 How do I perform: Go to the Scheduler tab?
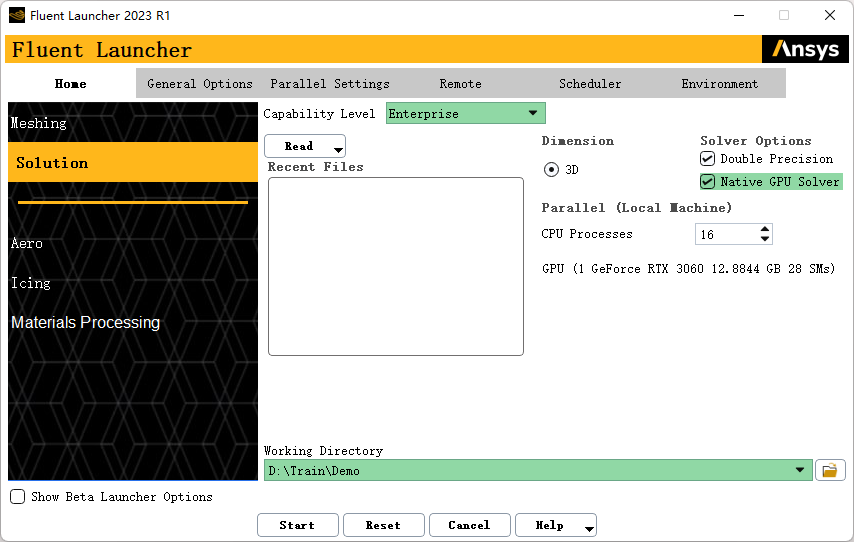[590, 84]
